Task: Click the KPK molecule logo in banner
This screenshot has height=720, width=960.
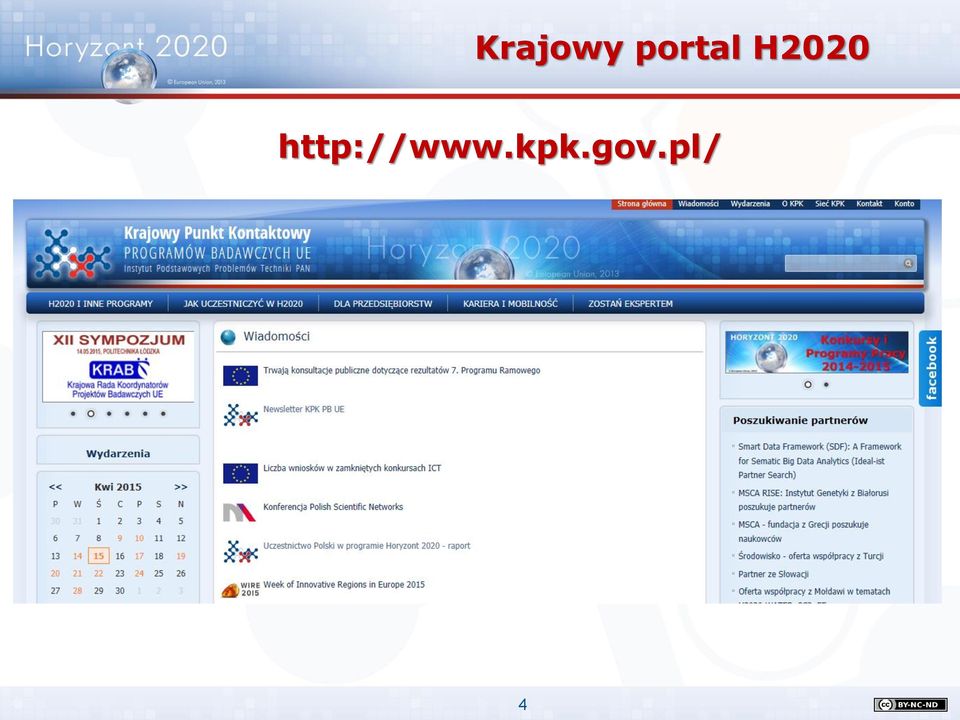Action: tap(73, 253)
